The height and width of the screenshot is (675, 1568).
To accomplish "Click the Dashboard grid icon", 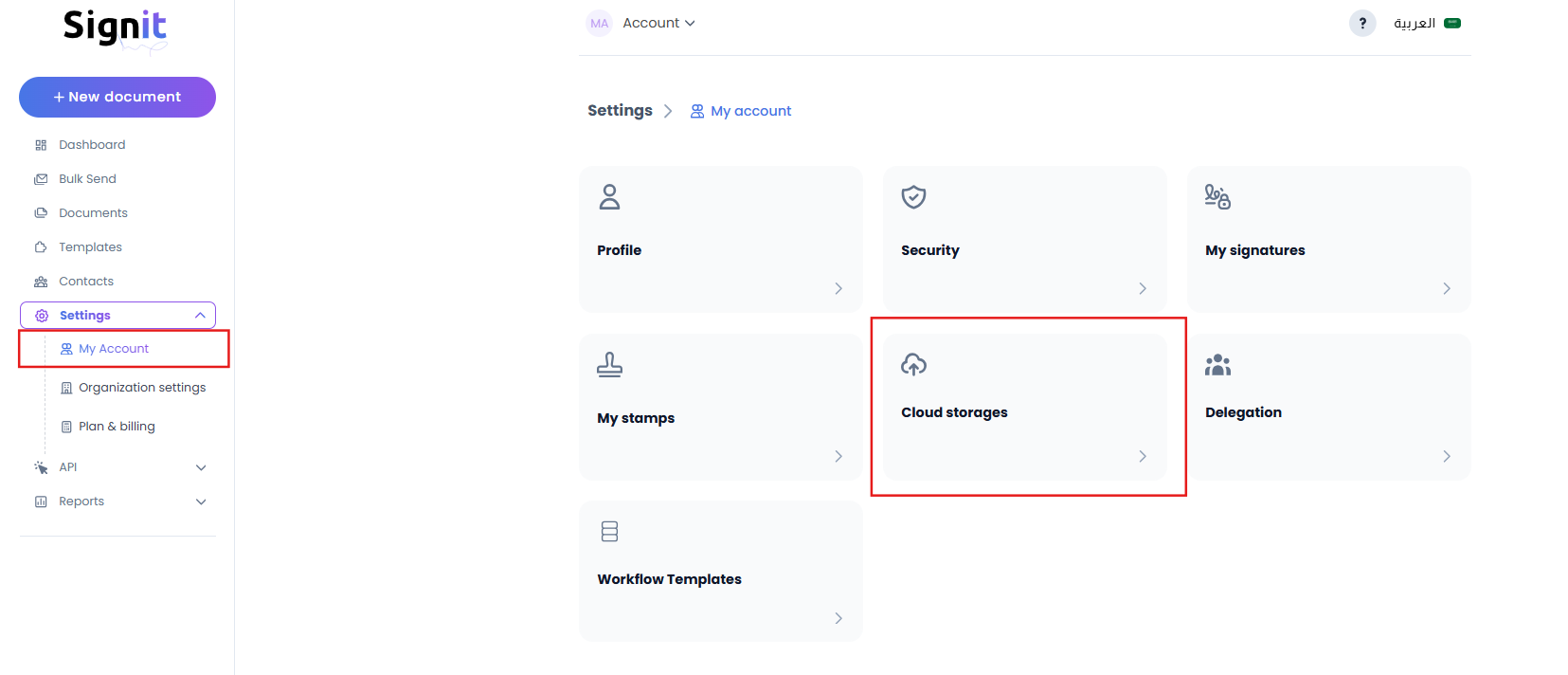I will pyautogui.click(x=41, y=145).
